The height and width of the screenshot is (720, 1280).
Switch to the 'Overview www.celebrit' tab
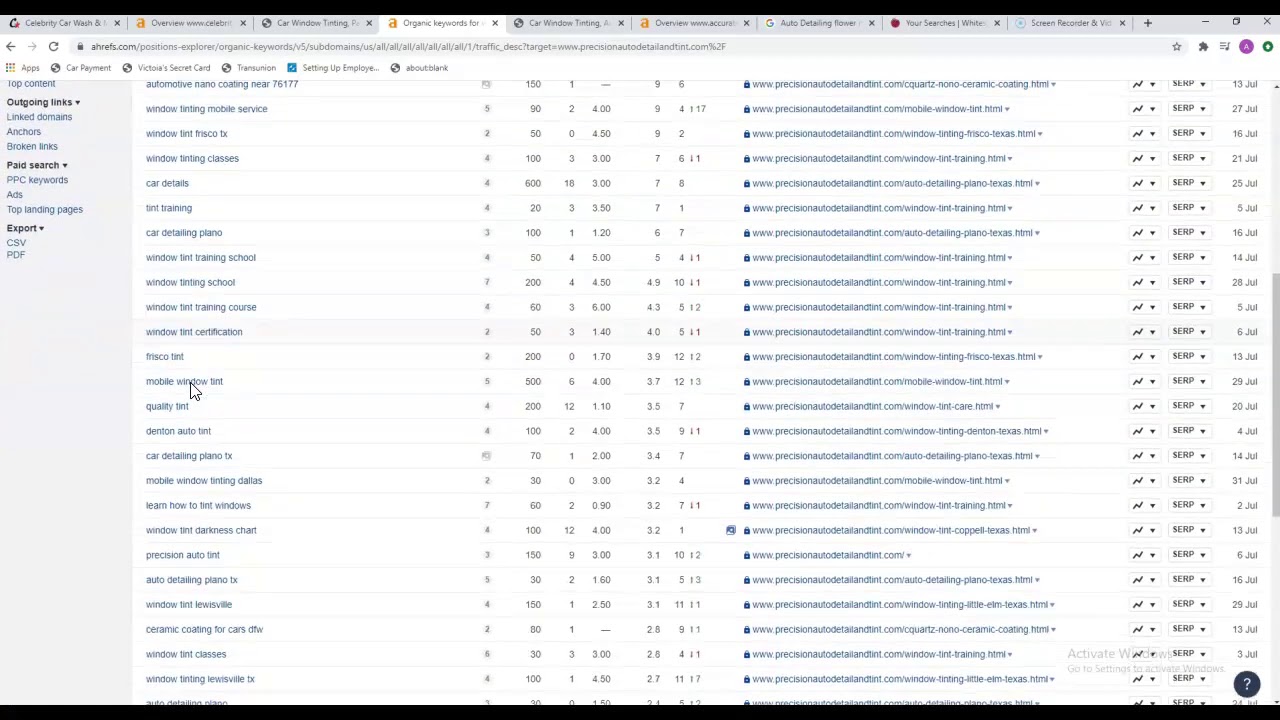(x=190, y=23)
